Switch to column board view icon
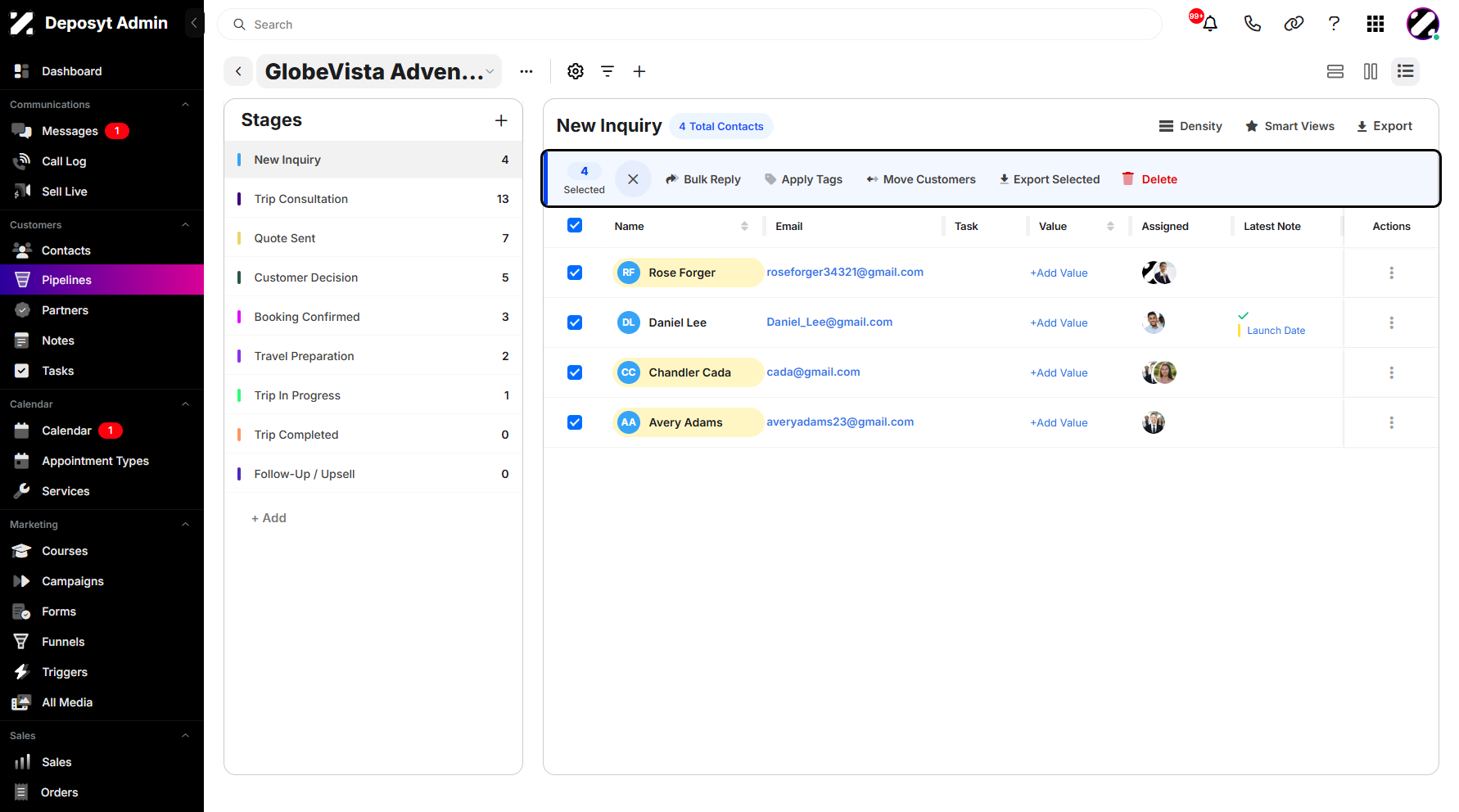Screen dimensions: 1459x812 tap(1371, 71)
